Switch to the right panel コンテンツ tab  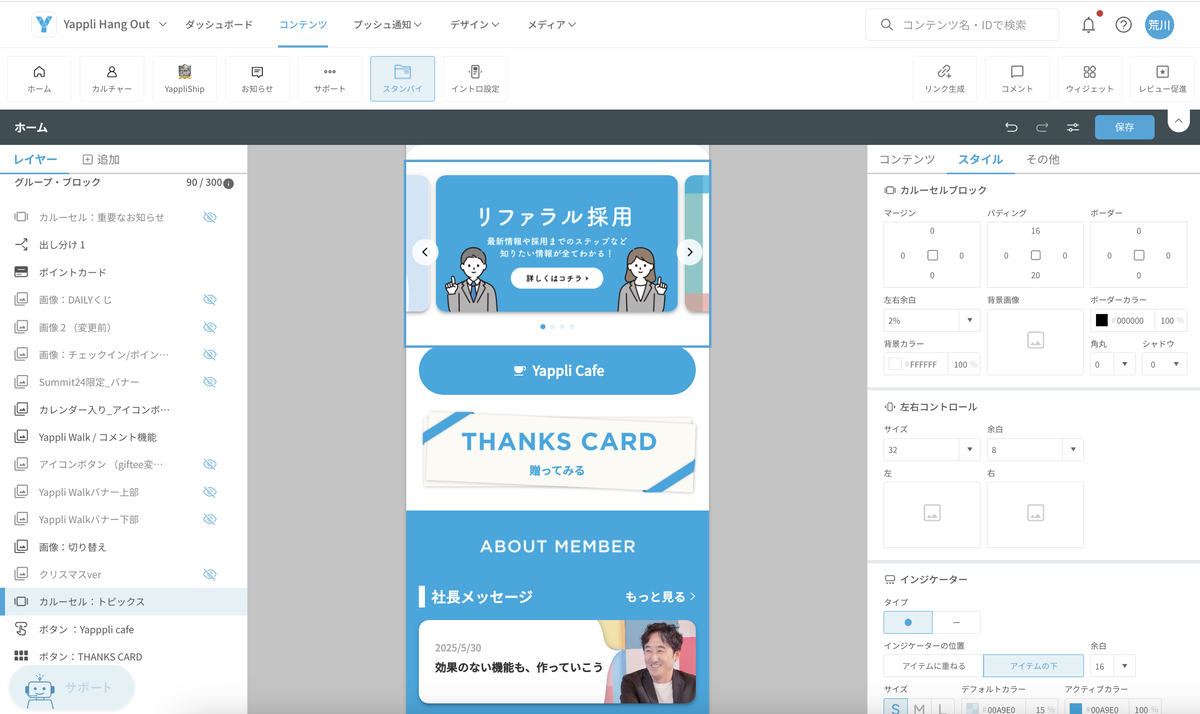tap(907, 159)
